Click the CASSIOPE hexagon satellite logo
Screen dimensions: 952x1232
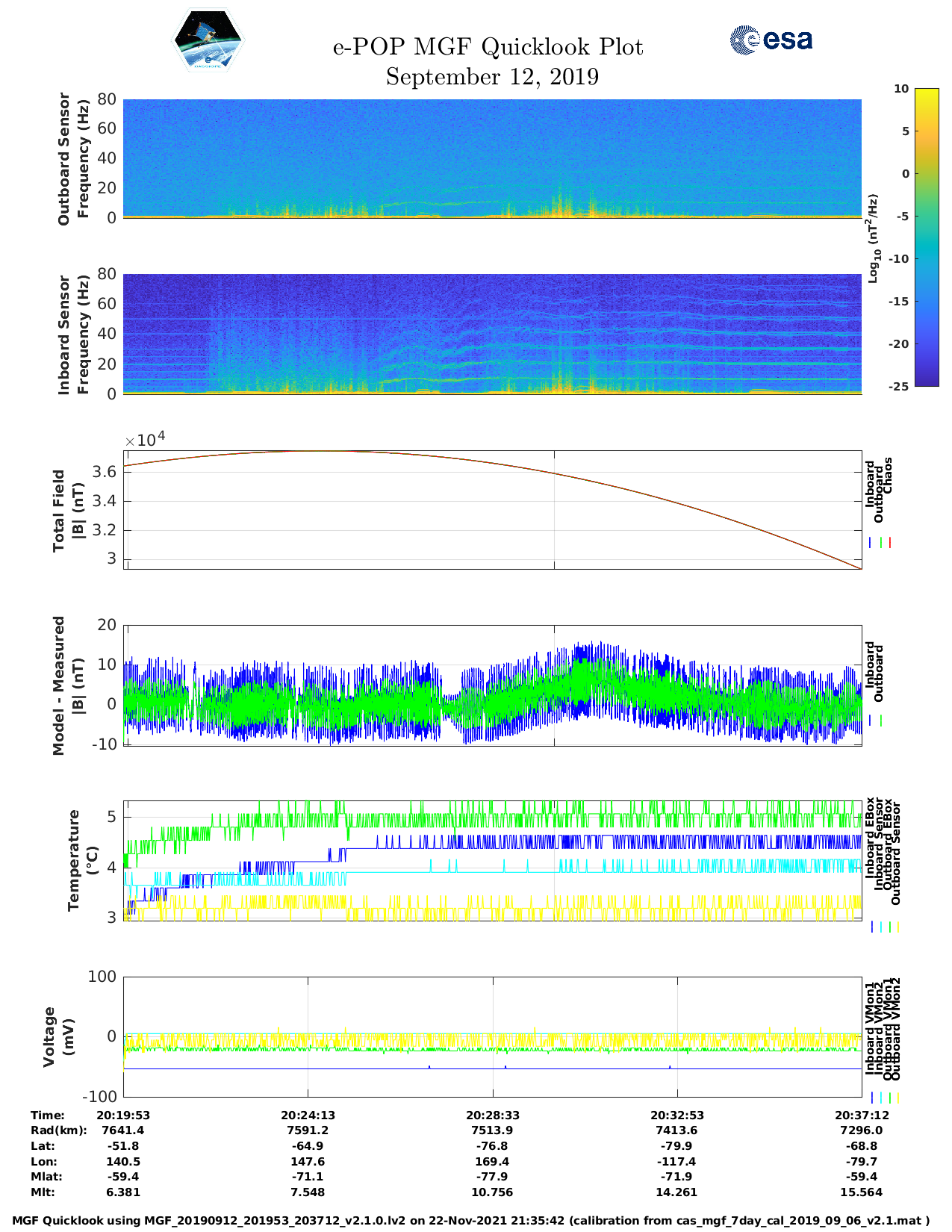pos(208,40)
